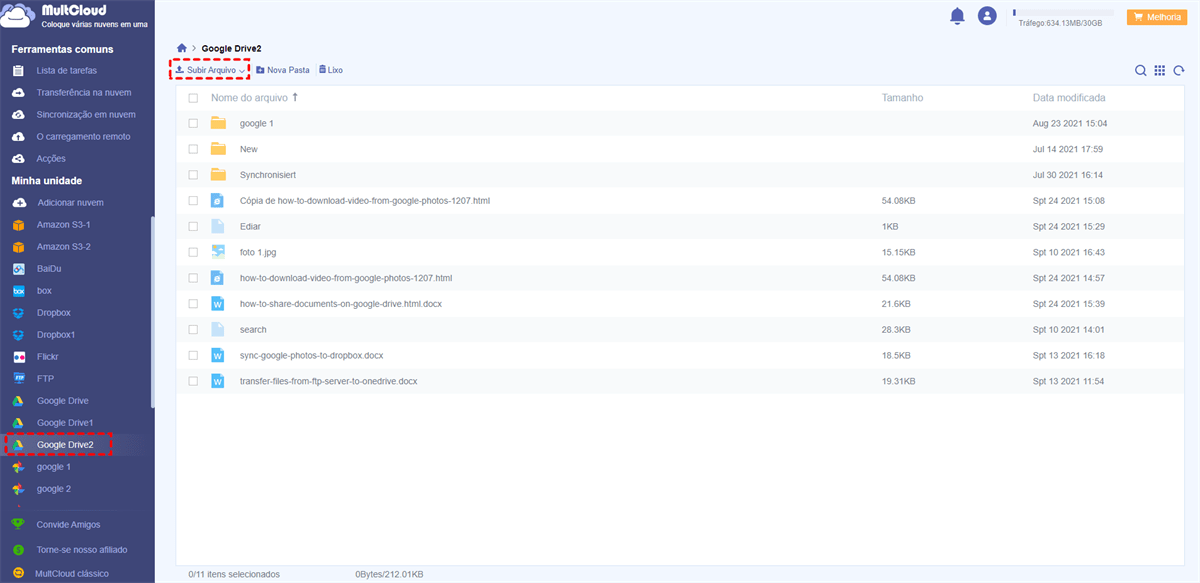
Task: Check the checkbox next to the google 1 folder
Action: [x=194, y=122]
